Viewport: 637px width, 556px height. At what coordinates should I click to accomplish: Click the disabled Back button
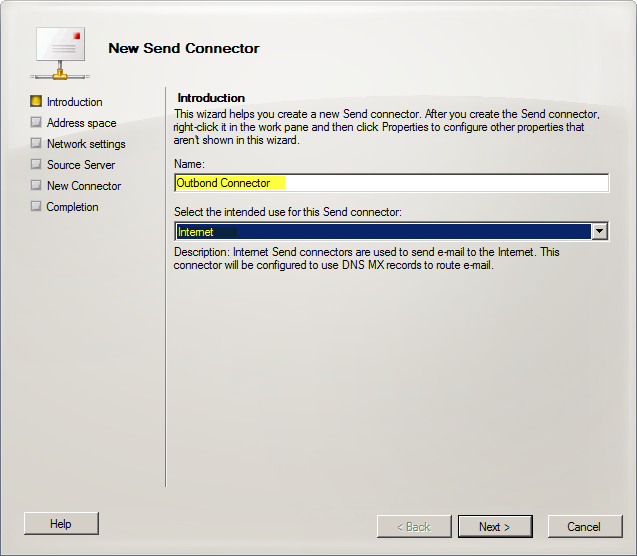coord(414,527)
